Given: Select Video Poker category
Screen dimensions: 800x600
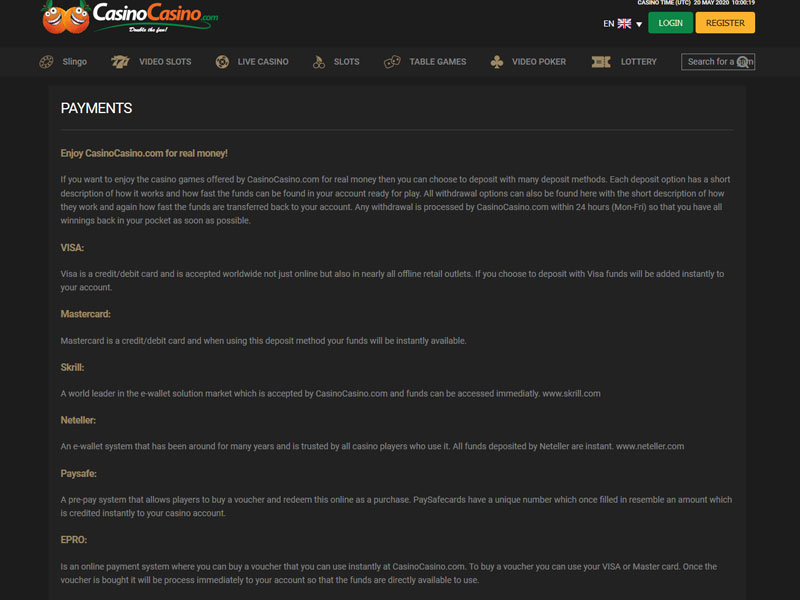Looking at the screenshot, I should [539, 62].
